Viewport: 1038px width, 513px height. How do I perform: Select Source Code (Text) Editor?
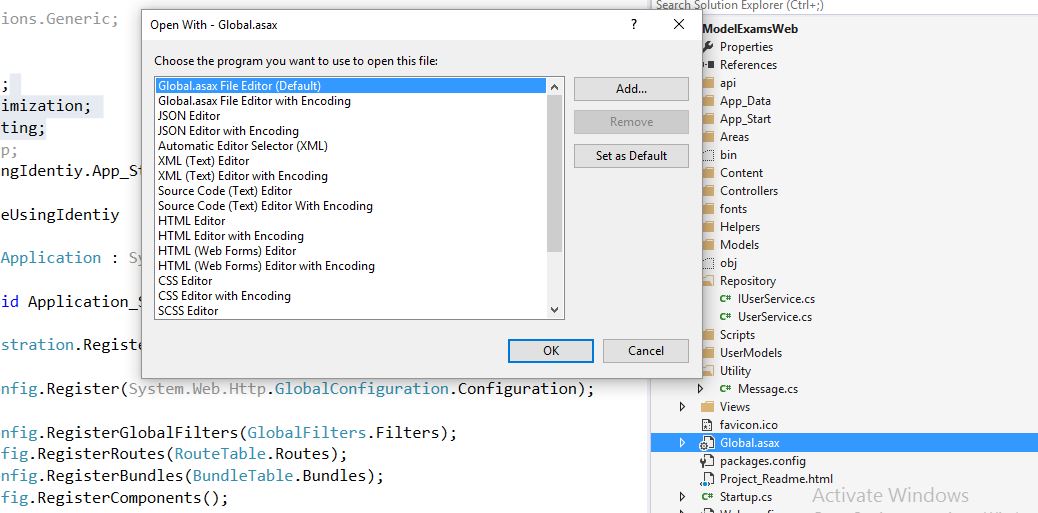point(225,191)
